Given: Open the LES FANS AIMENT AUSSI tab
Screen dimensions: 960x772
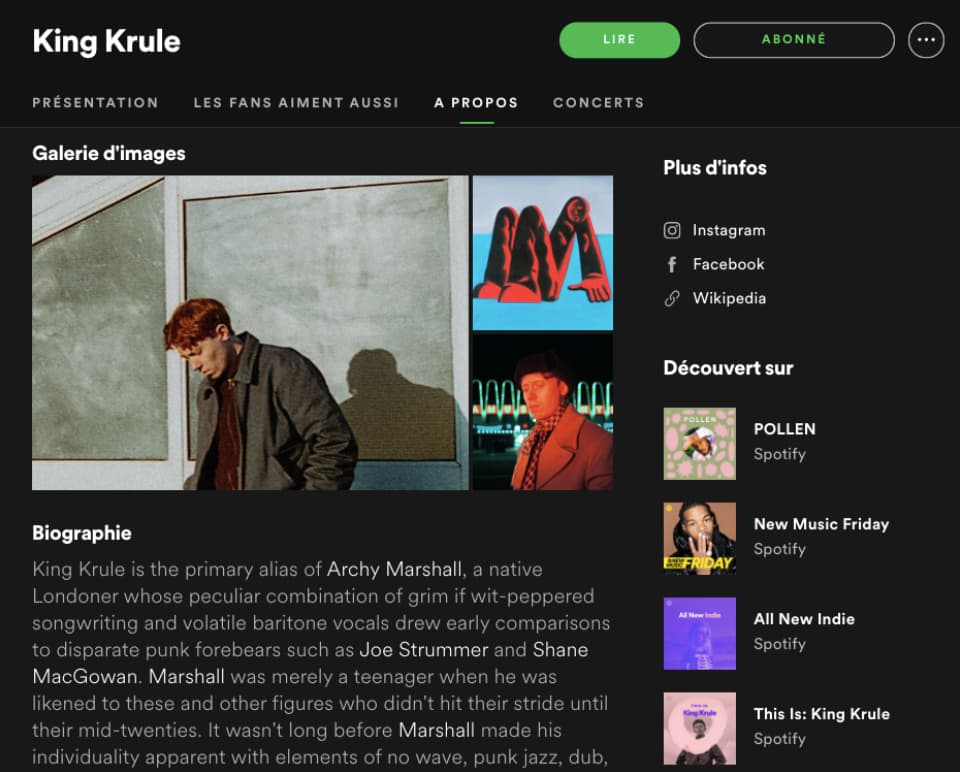Looking at the screenshot, I should (x=296, y=103).
